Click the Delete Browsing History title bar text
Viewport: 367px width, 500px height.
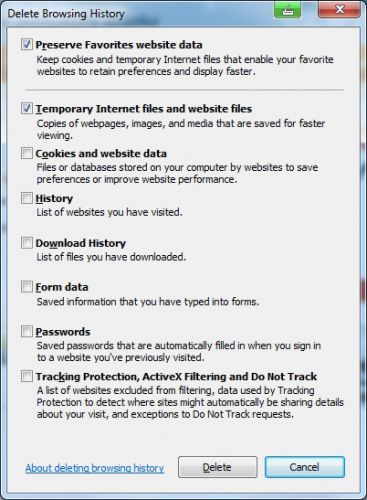pyautogui.click(x=66, y=14)
